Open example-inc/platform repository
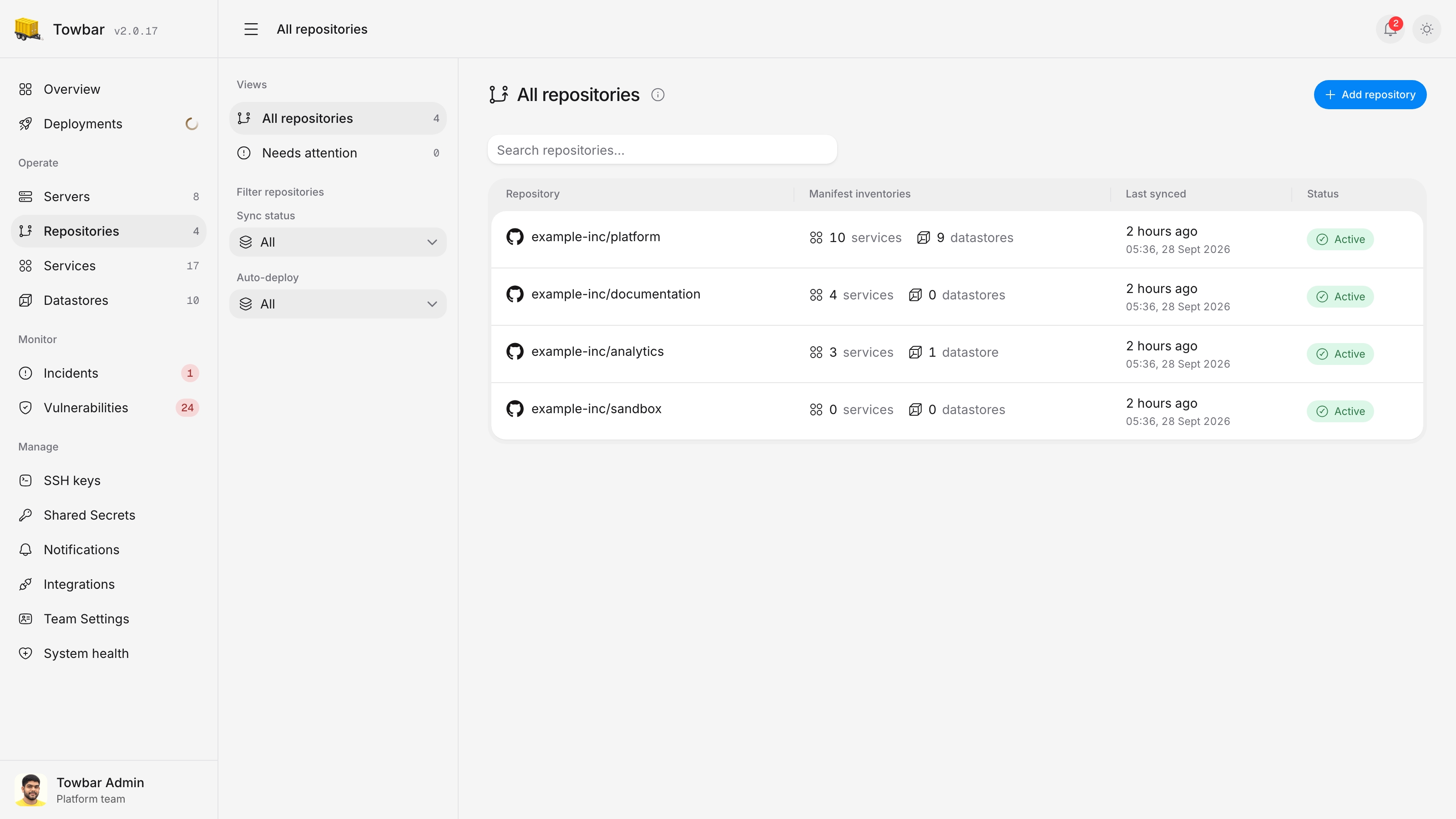The image size is (1456, 819). (596, 237)
